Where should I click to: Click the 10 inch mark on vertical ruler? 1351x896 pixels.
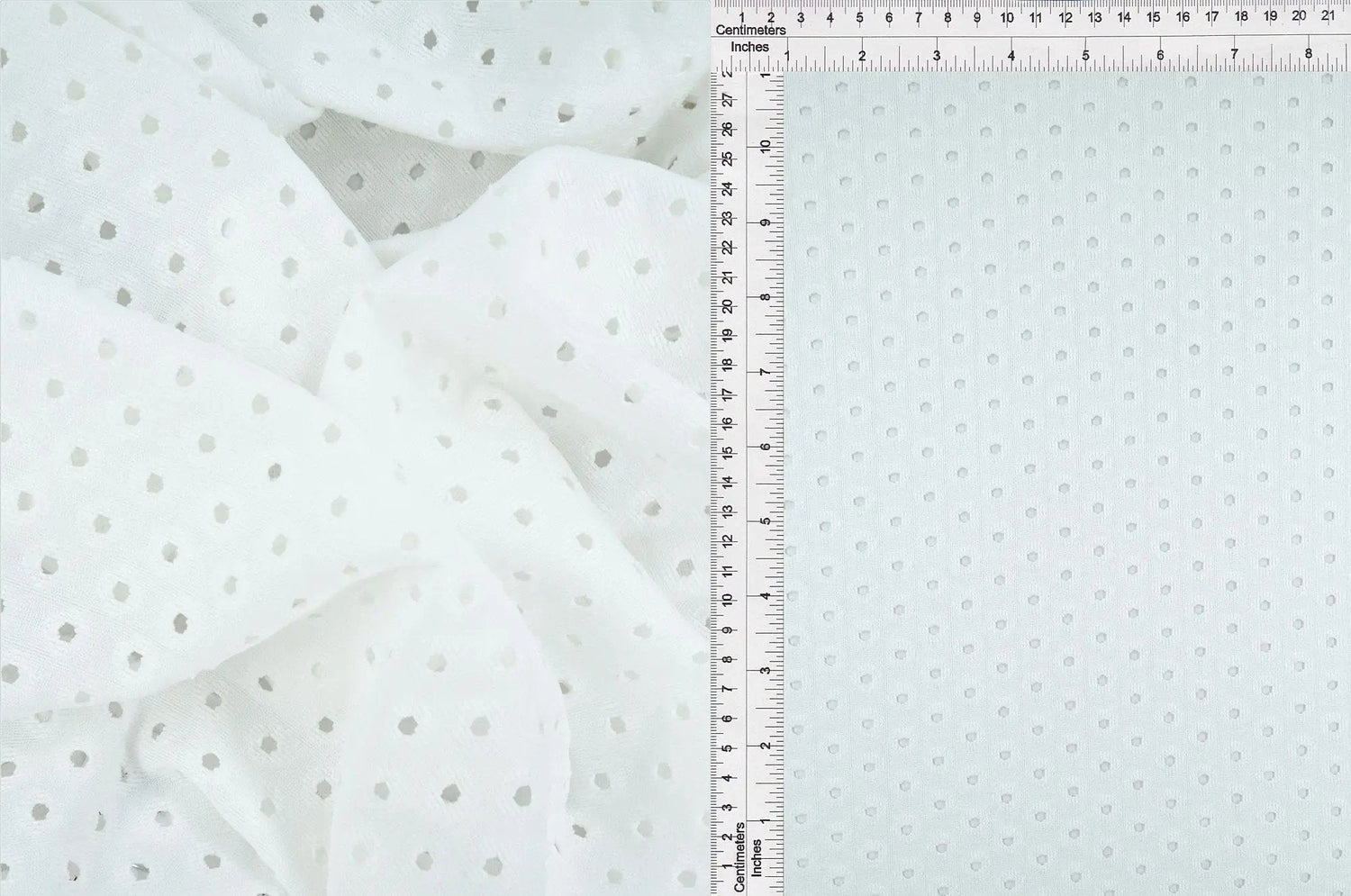765,146
